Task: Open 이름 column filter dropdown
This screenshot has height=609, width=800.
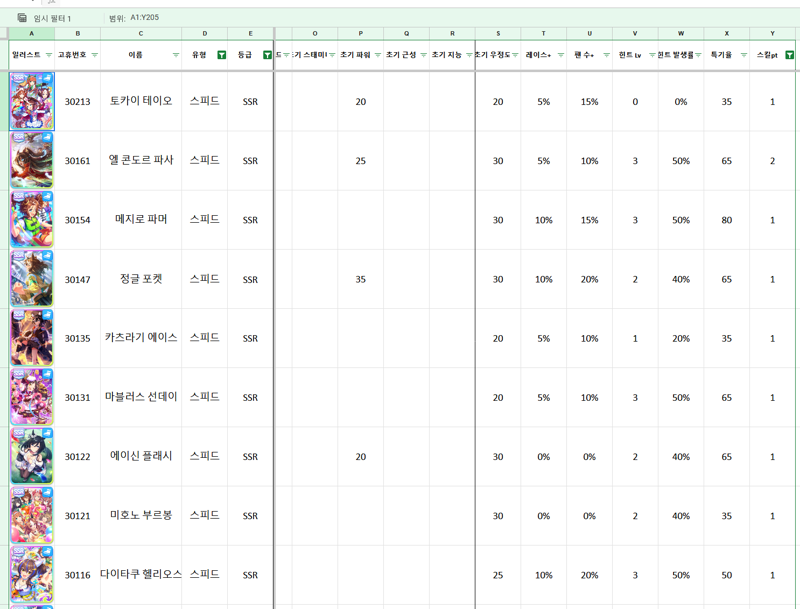Action: coord(176,55)
